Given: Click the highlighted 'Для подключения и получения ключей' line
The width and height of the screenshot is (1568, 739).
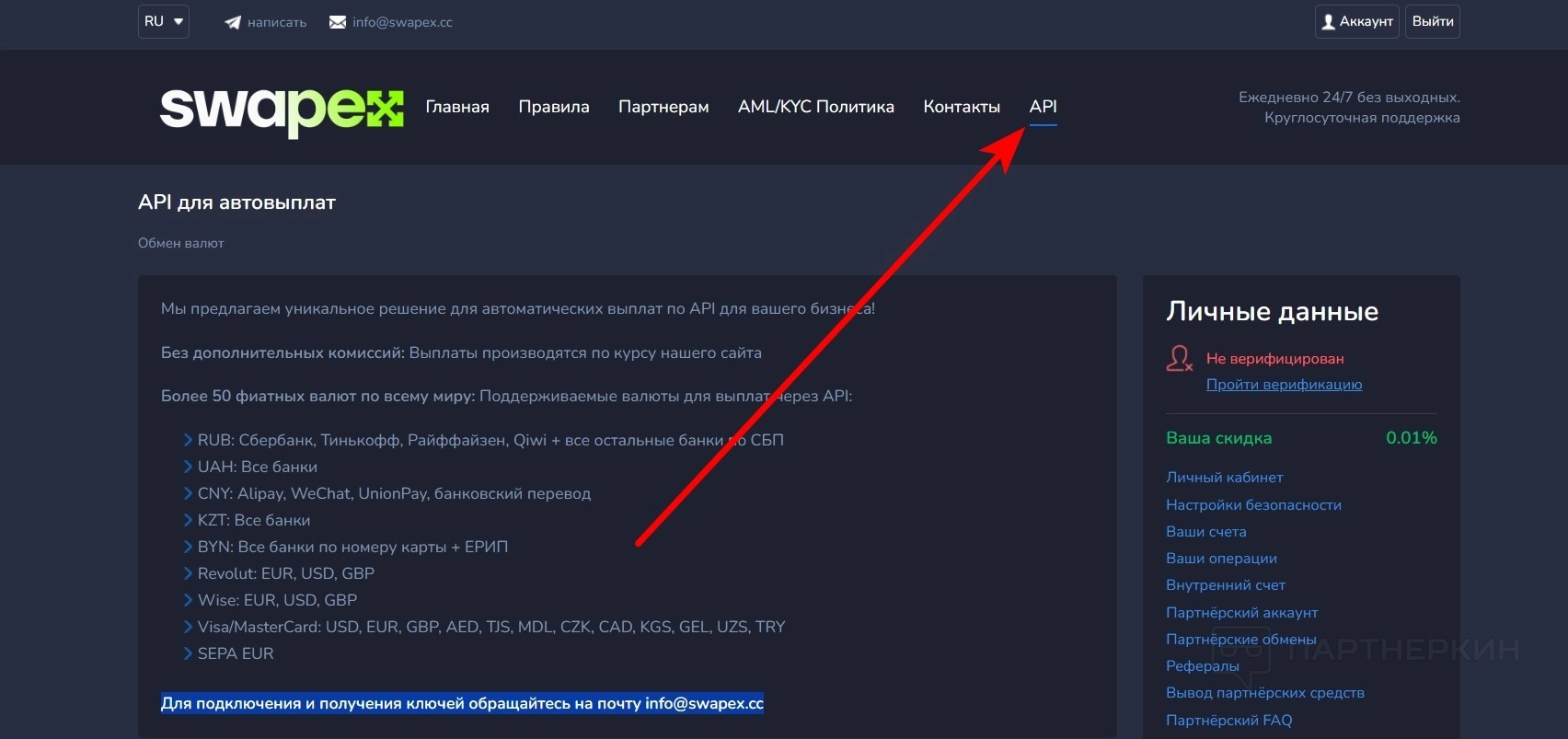Looking at the screenshot, I should tap(462, 704).
